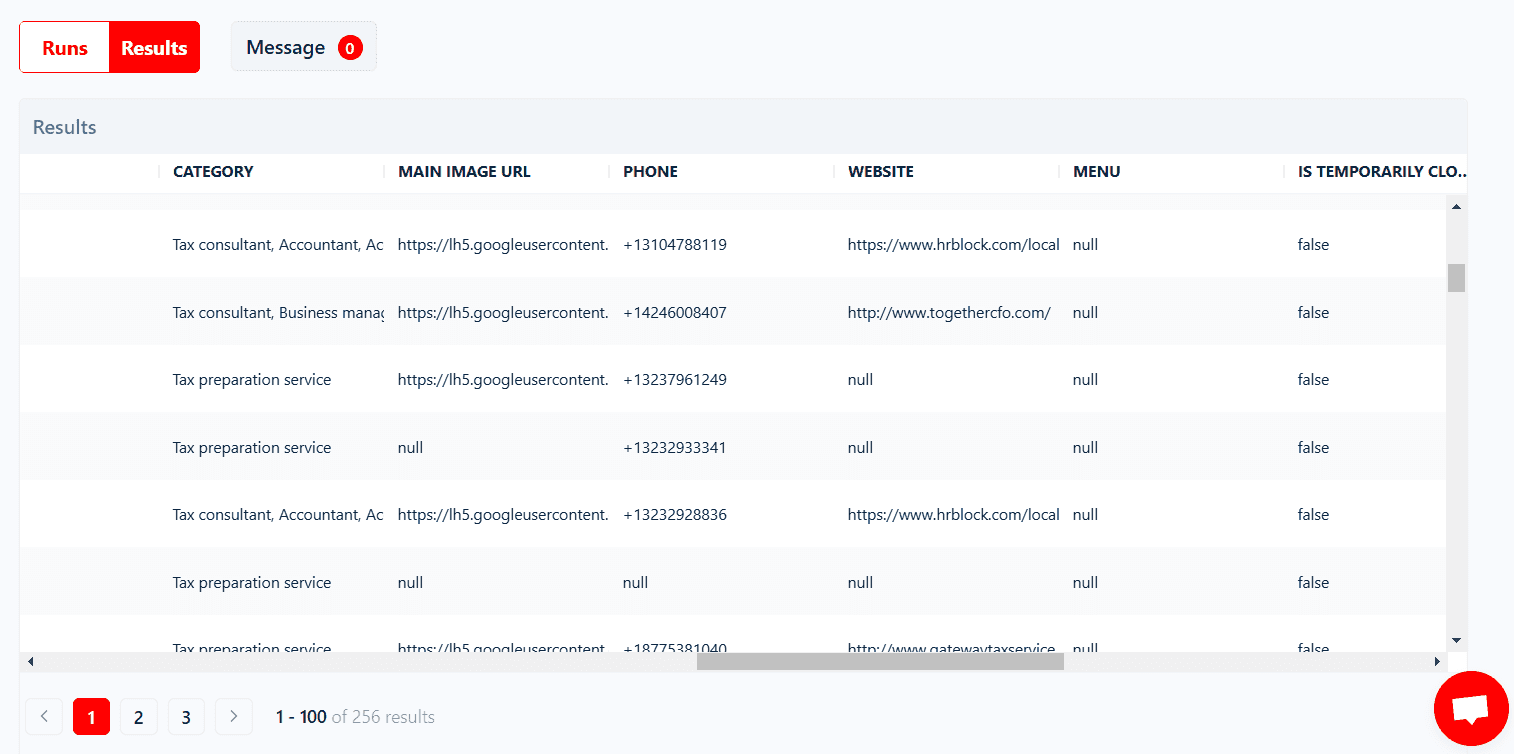This screenshot has height=754, width=1514.
Task: Switch to the Runs tab
Action: pyautogui.click(x=65, y=47)
